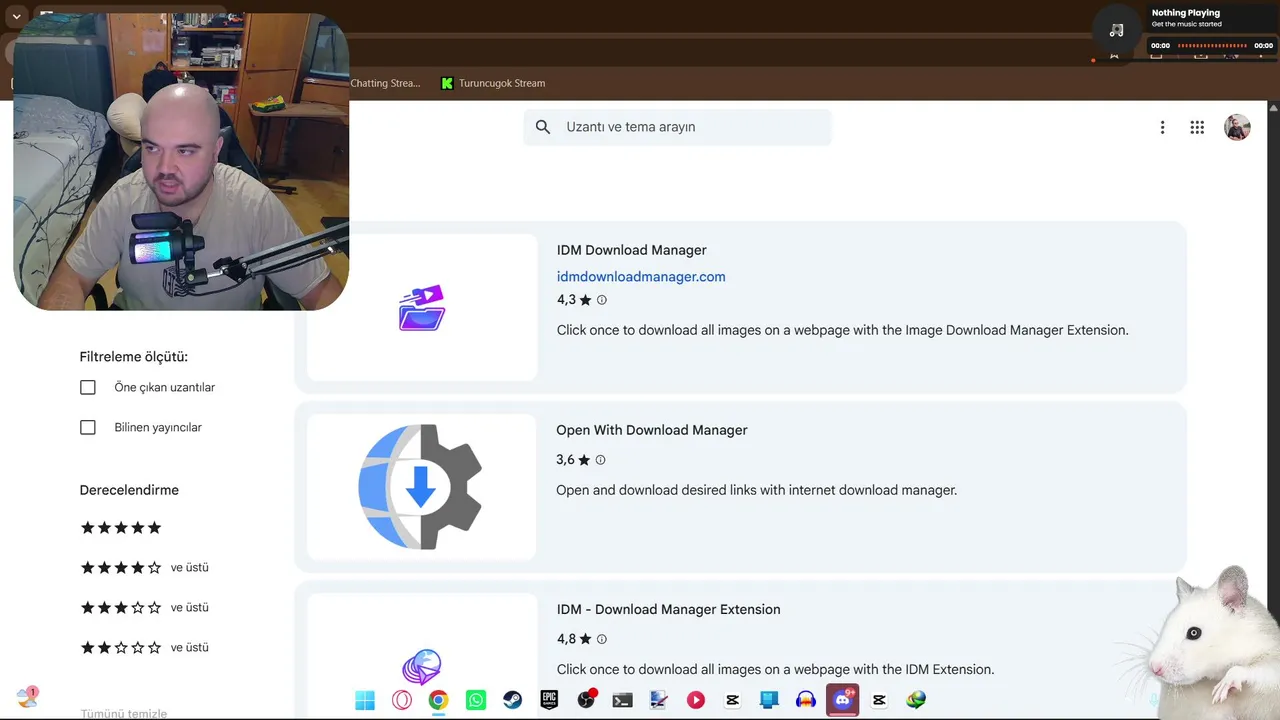Select the five-star rating filter
This screenshot has width=1280, height=720.
coord(121,527)
